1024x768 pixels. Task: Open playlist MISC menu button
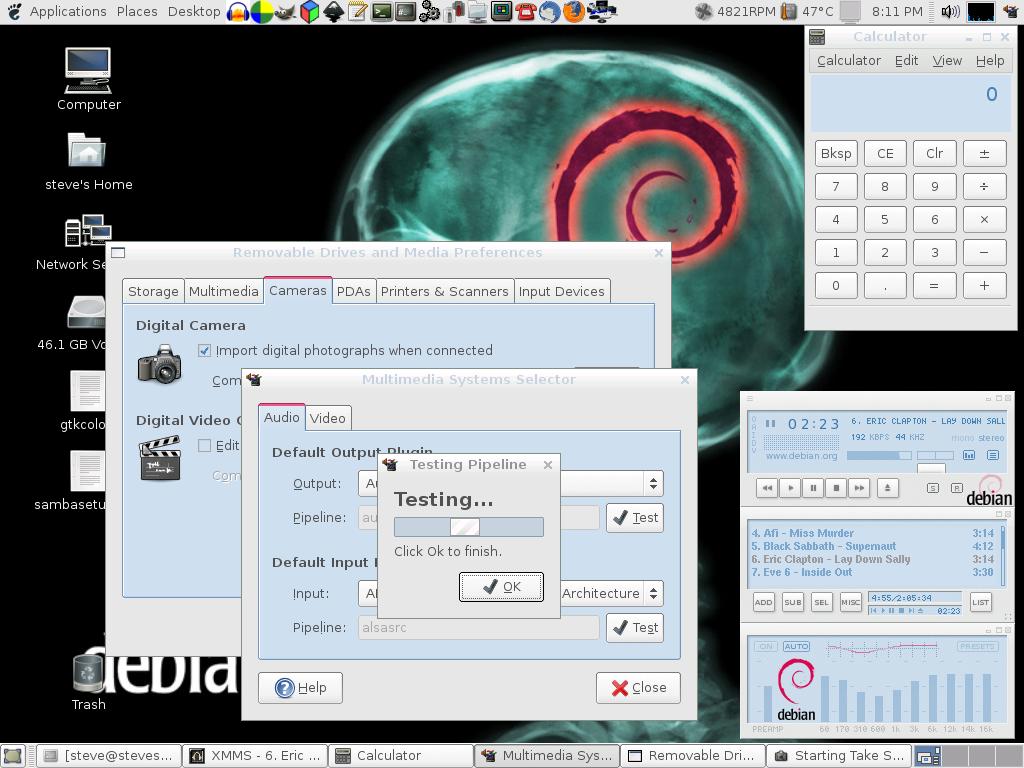point(850,602)
